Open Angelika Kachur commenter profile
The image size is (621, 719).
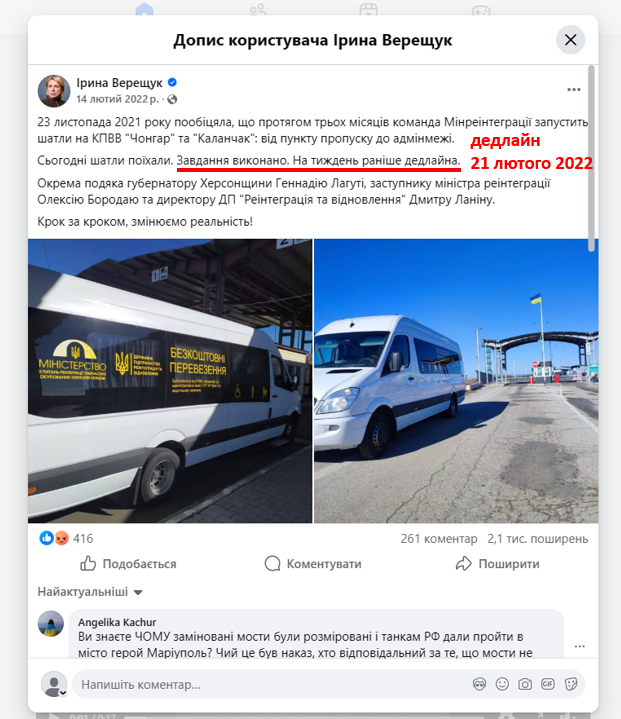point(117,622)
